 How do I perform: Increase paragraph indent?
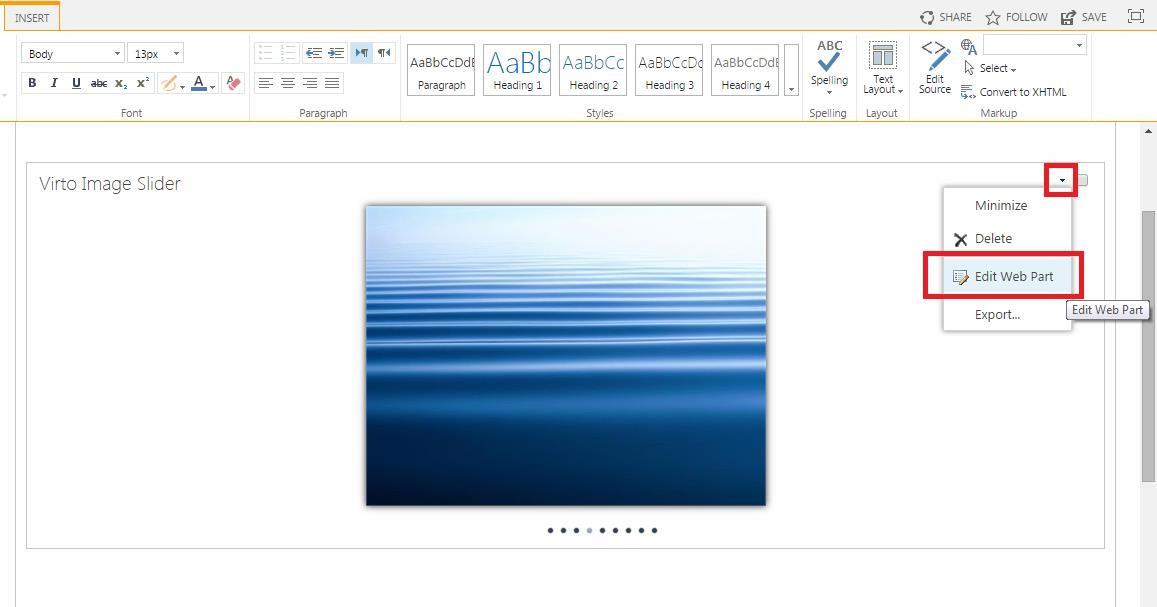[x=336, y=53]
